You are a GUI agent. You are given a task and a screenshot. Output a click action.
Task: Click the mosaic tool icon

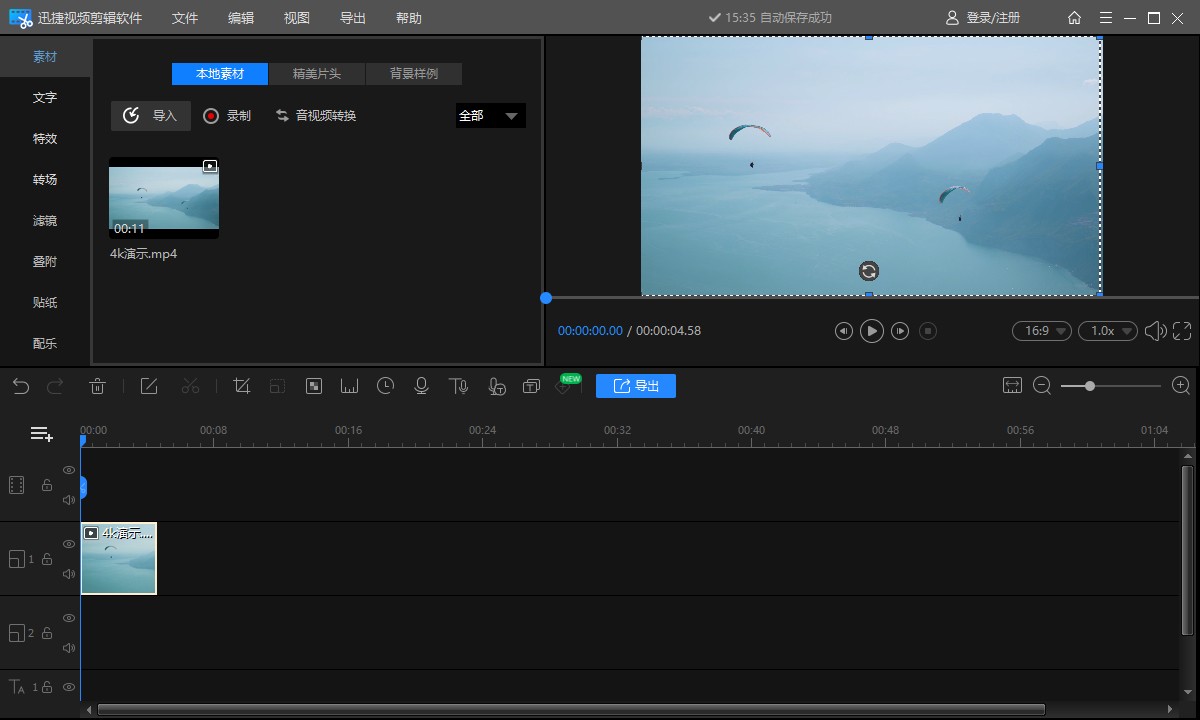314,386
